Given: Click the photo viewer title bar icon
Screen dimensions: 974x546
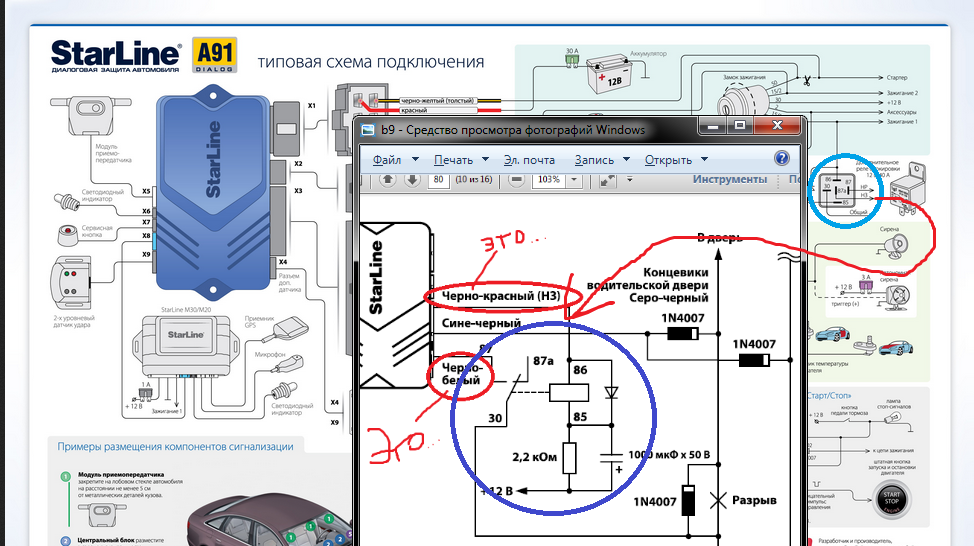Looking at the screenshot, I should [x=368, y=130].
